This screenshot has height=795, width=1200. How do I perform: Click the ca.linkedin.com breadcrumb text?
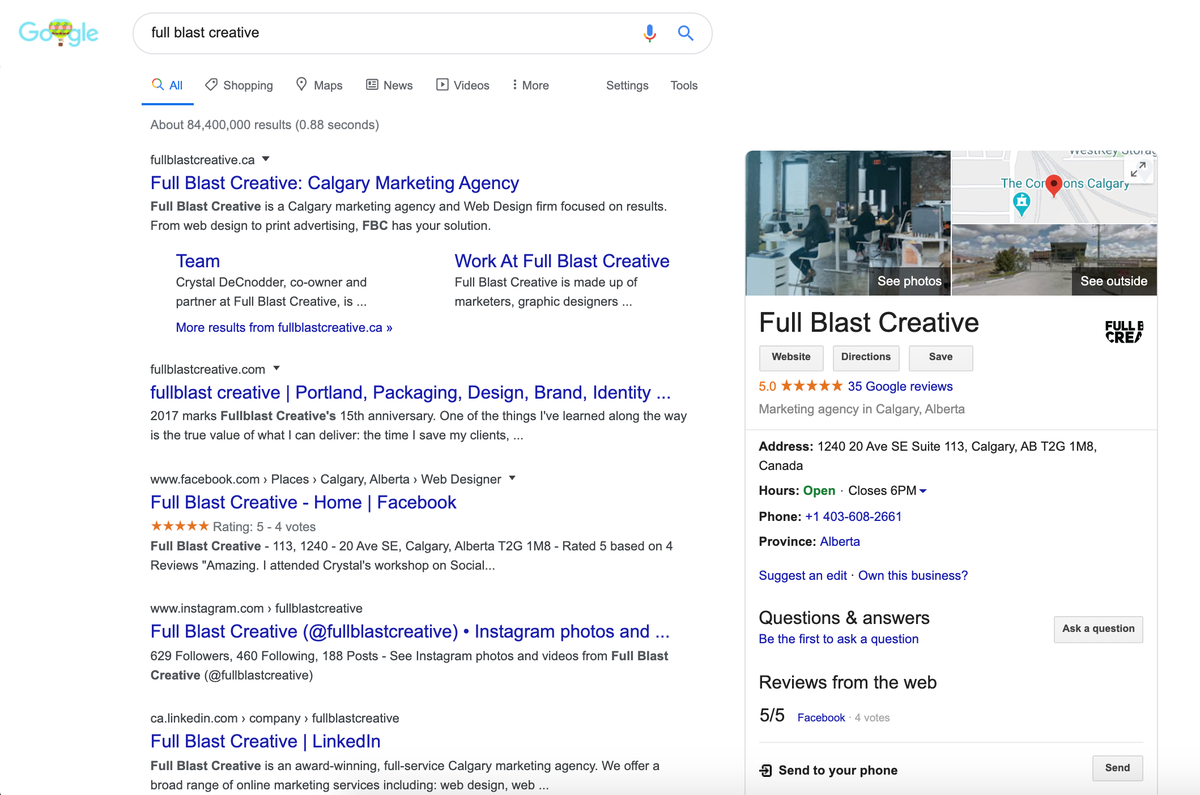275,718
